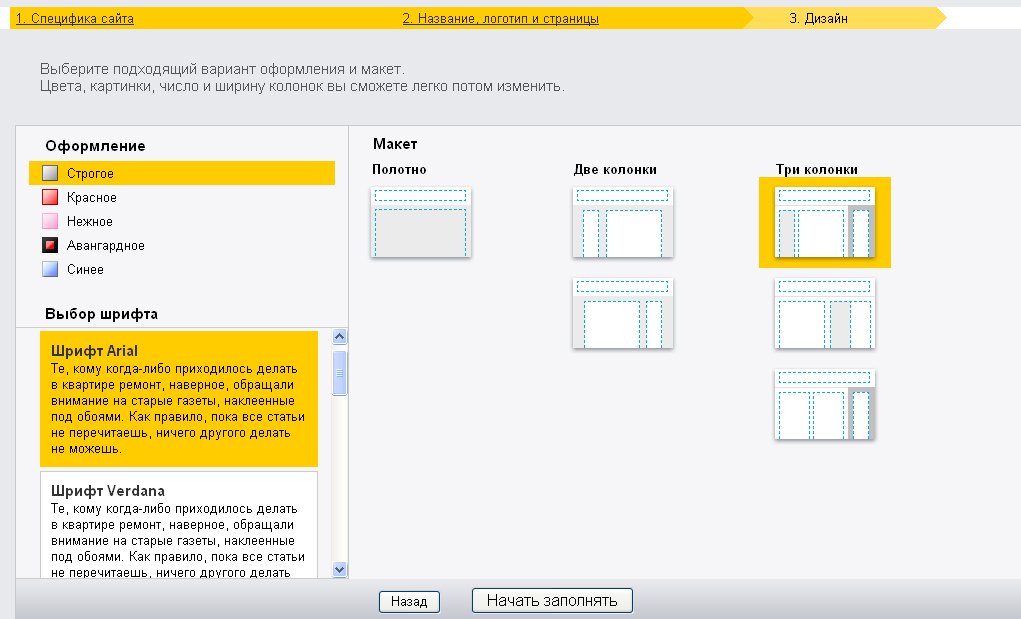Choose the 'Нежное' design style
Viewport: 1021px width, 619px height.
click(x=89, y=221)
